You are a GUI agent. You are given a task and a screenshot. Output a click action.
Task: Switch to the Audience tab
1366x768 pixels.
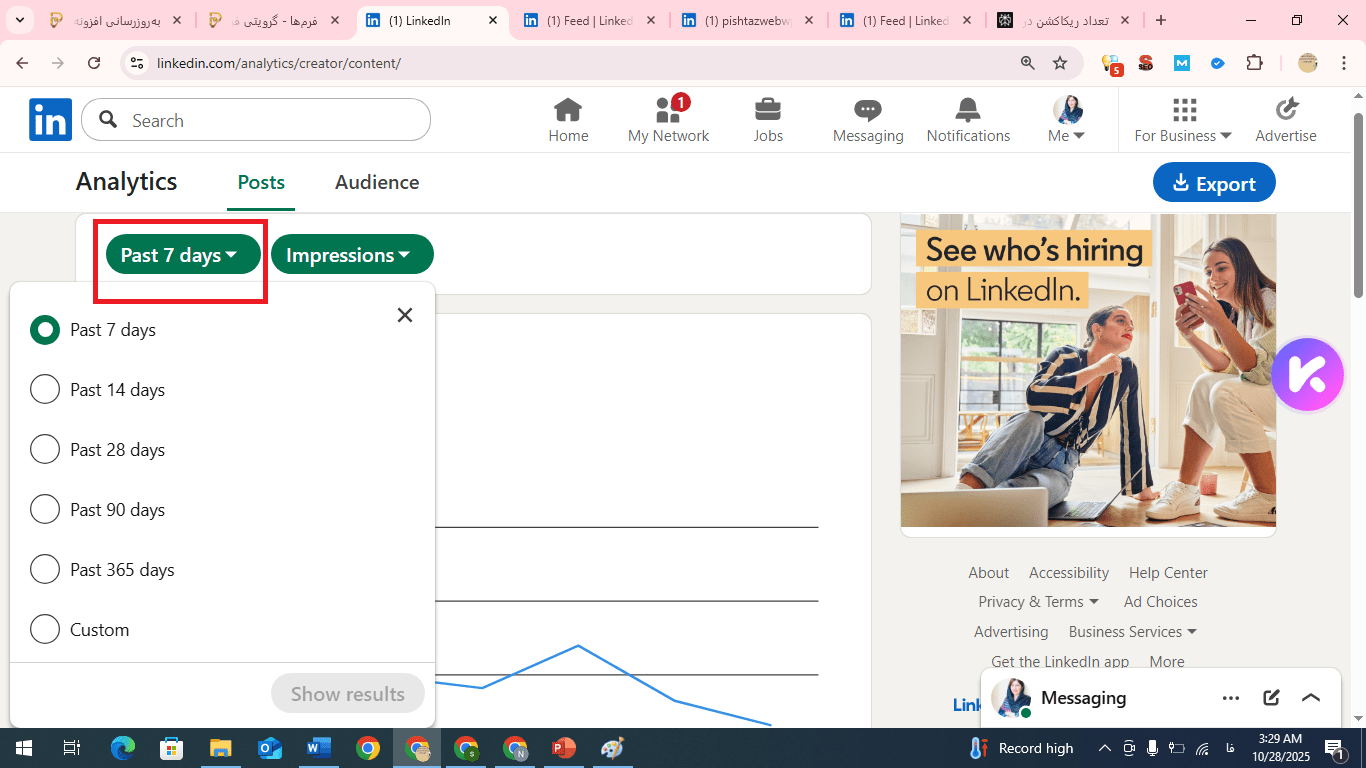(x=377, y=182)
